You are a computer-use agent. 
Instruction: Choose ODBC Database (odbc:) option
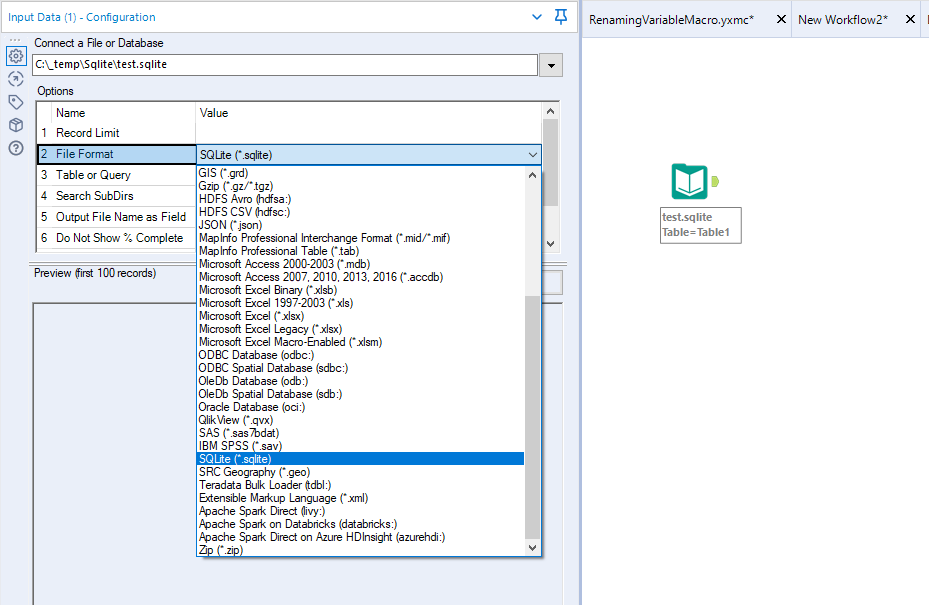[360, 356]
